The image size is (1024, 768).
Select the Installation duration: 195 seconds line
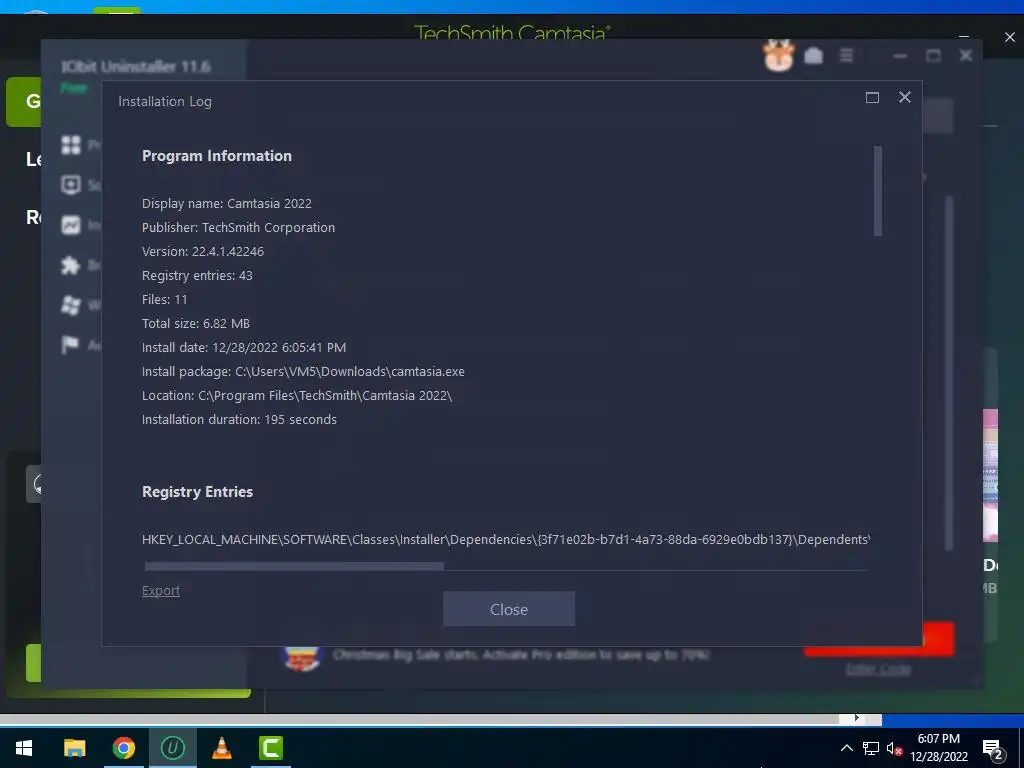tap(240, 419)
